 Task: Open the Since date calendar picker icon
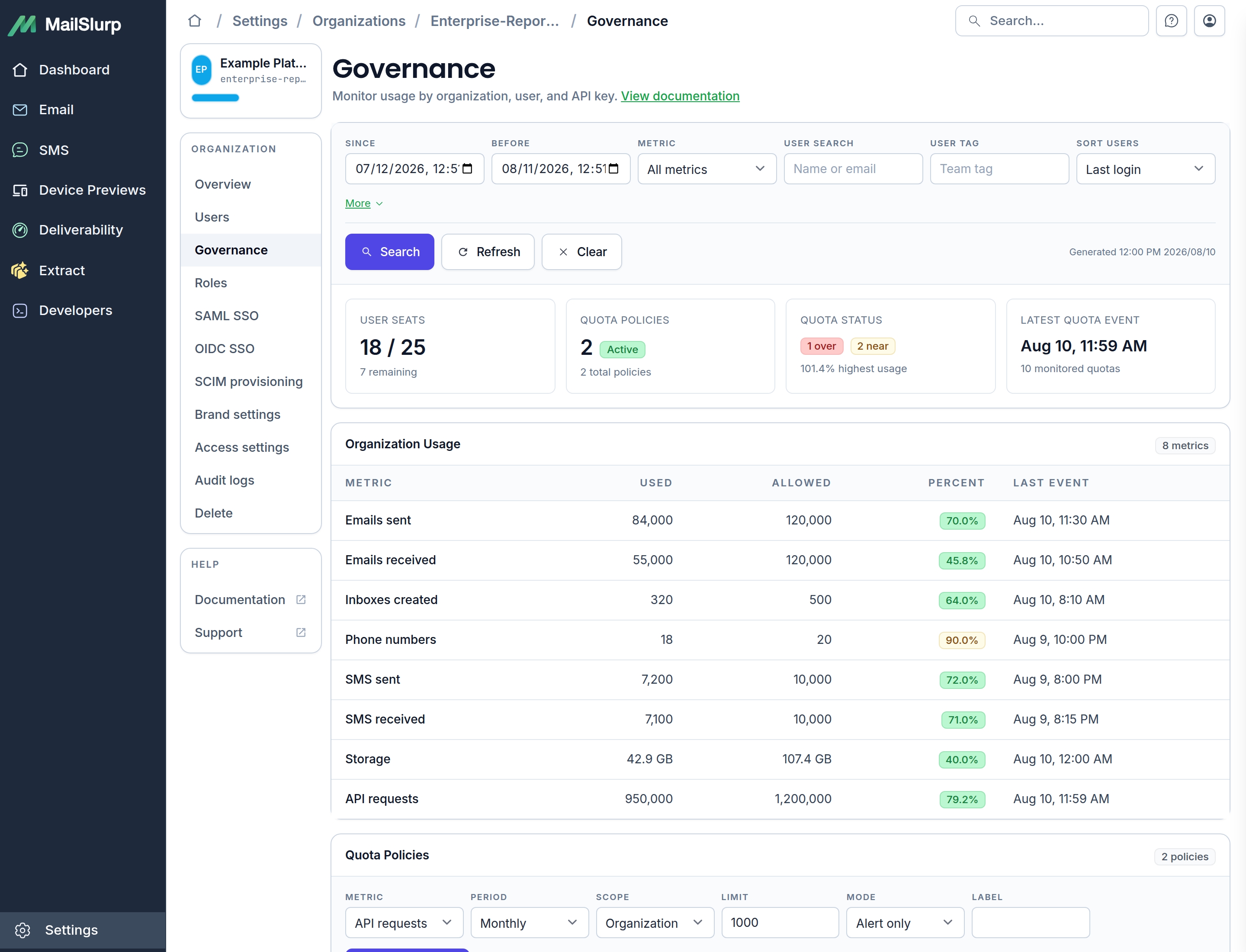[x=467, y=169]
